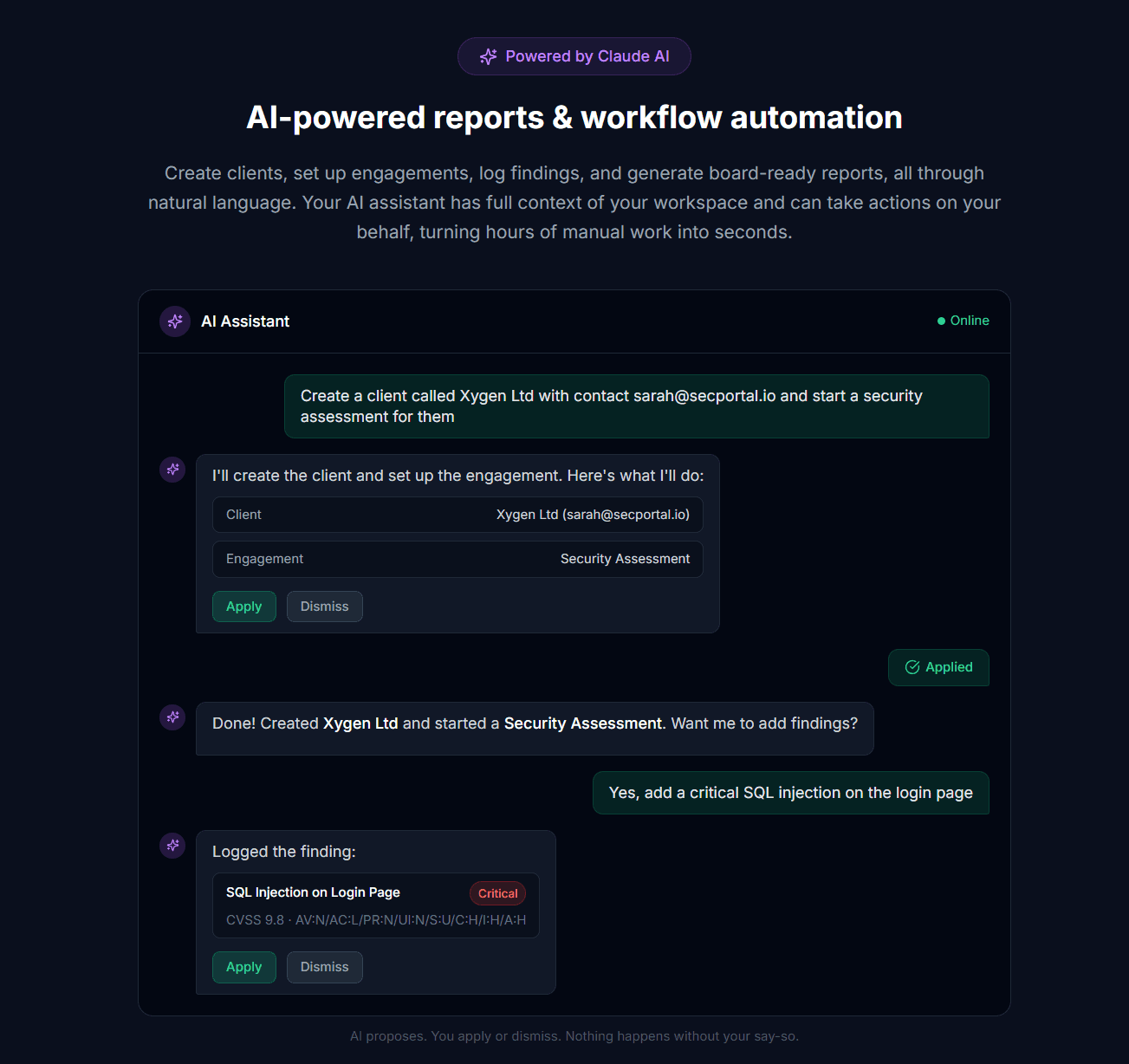The width and height of the screenshot is (1129, 1064).
Task: Apply the Xygen Ltd client proposal
Action: point(243,607)
